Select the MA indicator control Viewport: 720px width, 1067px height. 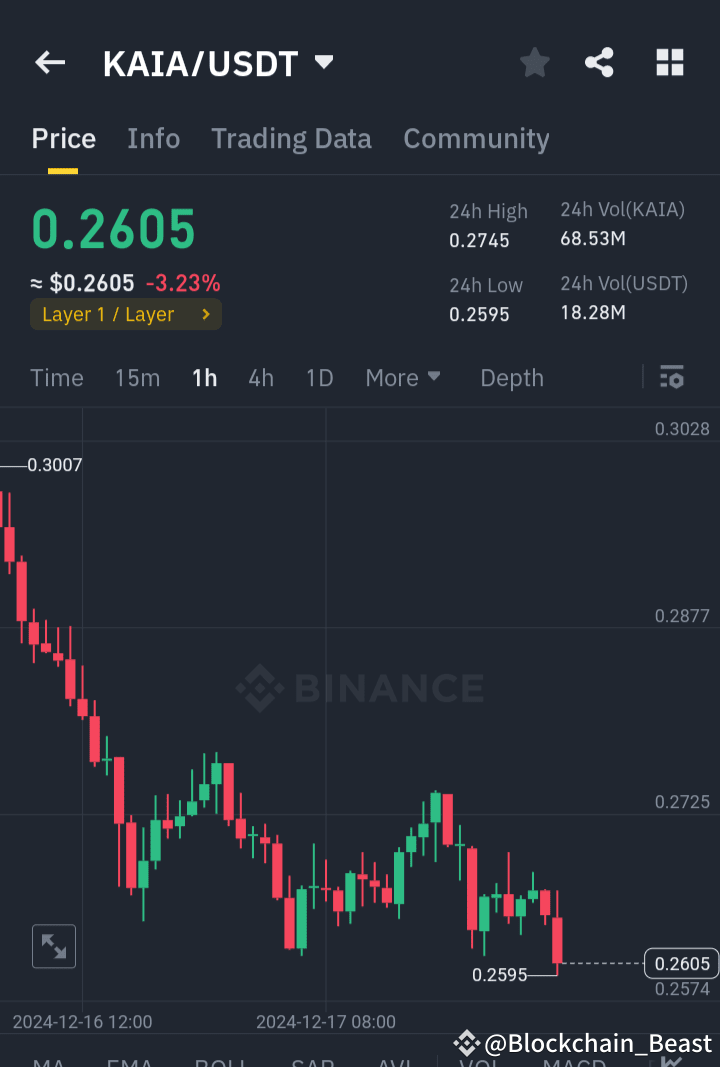[x=48, y=1063]
